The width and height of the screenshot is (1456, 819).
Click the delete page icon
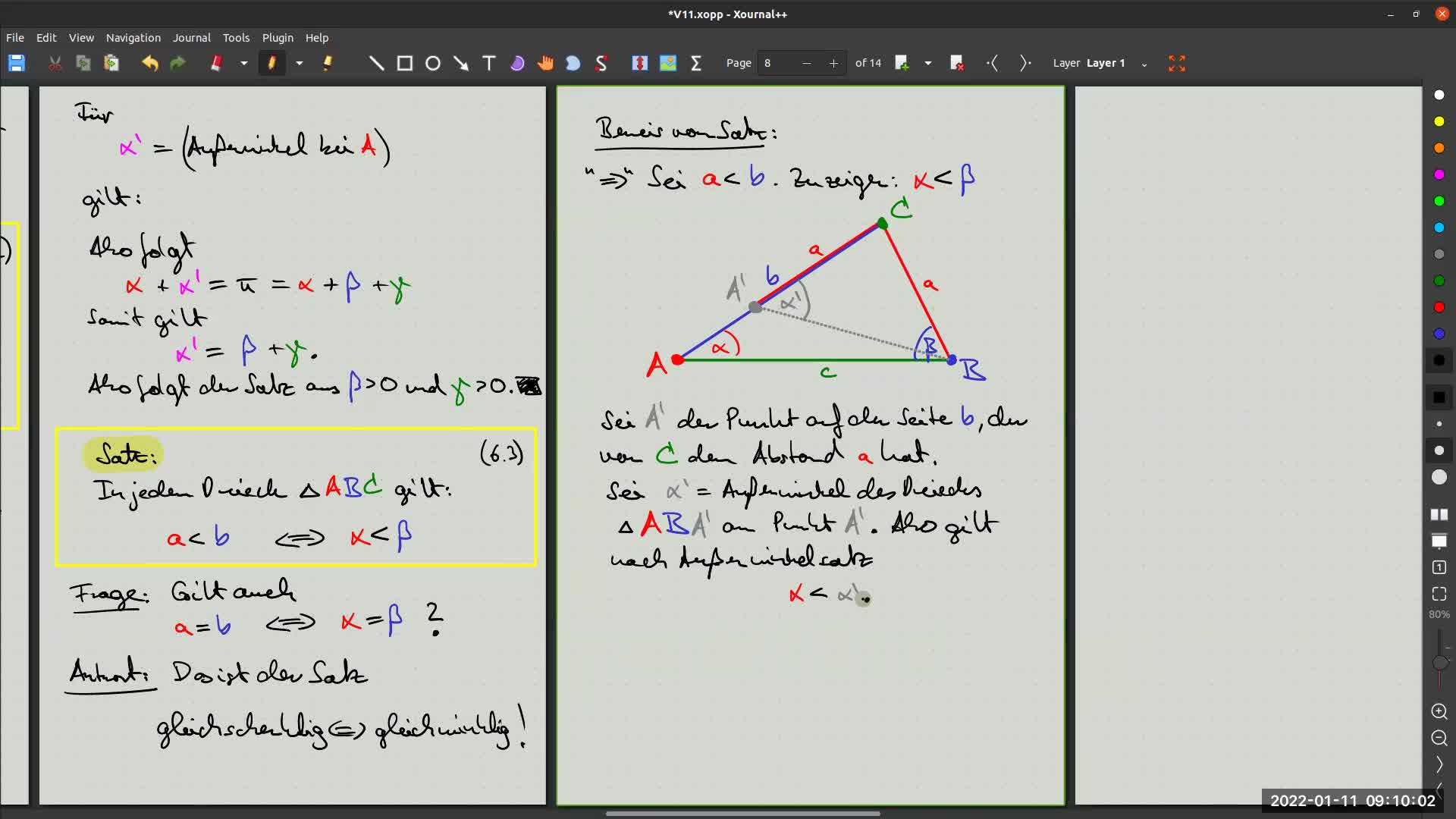pos(957,64)
